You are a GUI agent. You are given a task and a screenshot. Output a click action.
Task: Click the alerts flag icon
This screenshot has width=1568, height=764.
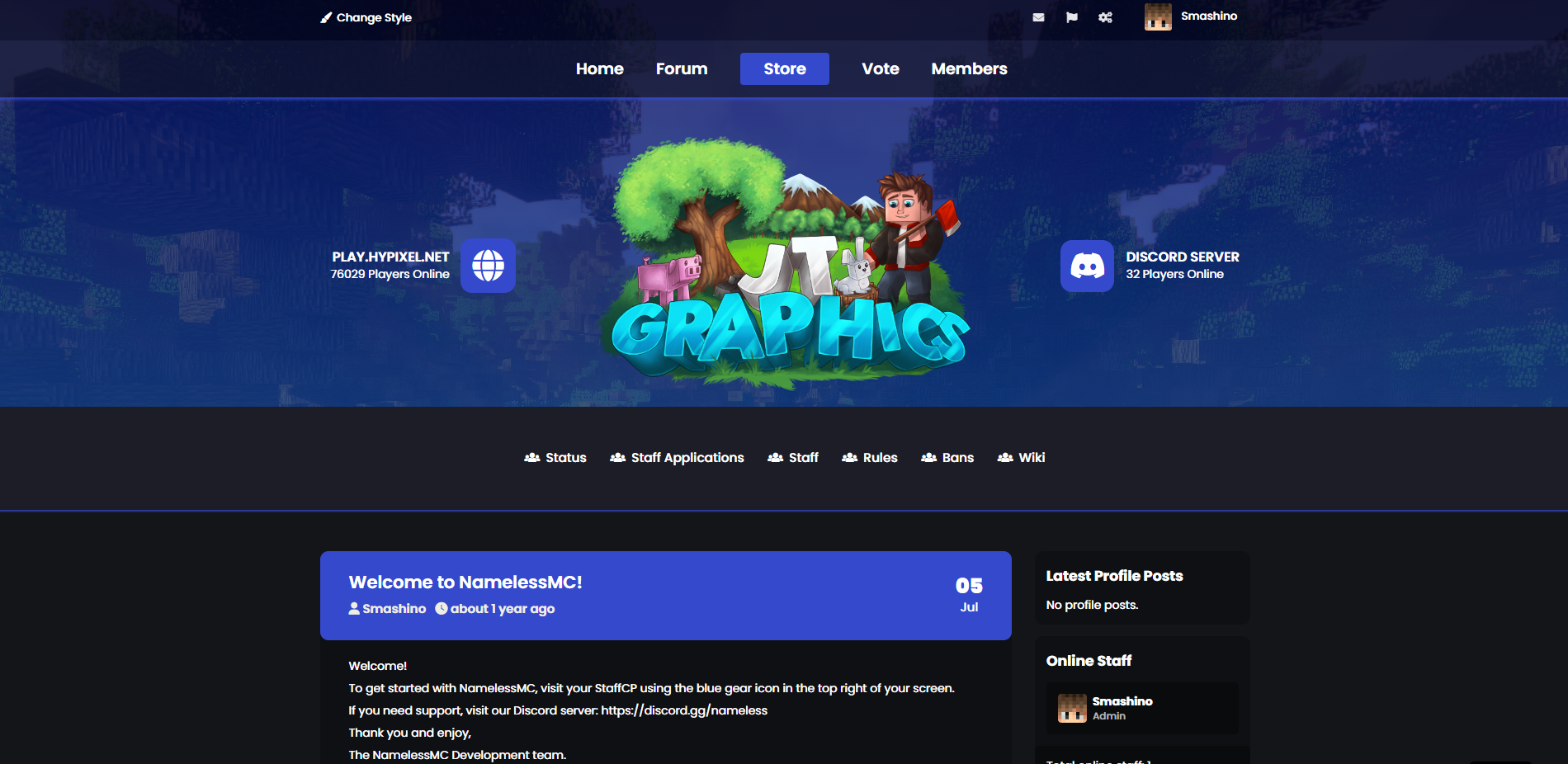point(1072,17)
